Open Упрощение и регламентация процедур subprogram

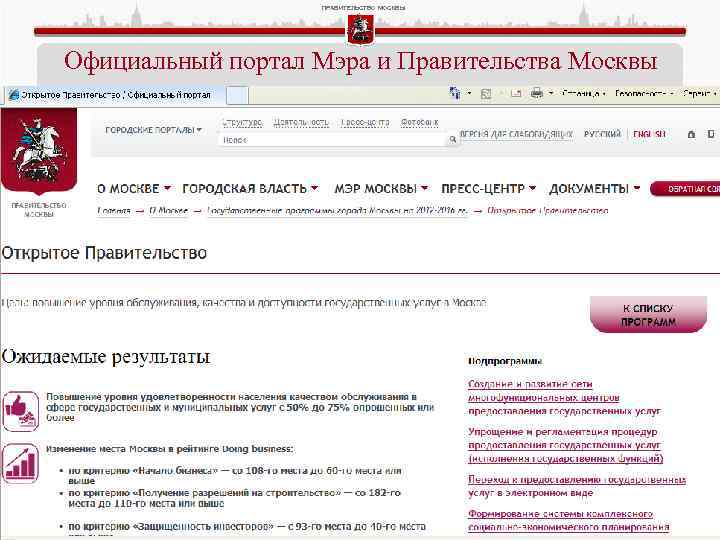click(x=565, y=445)
